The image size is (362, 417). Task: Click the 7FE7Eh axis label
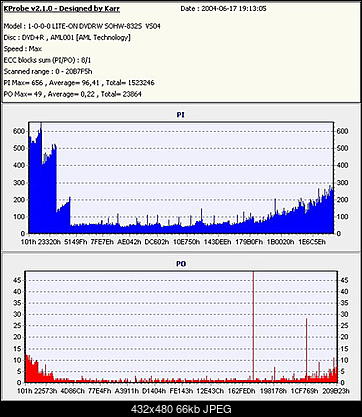tap(102, 242)
